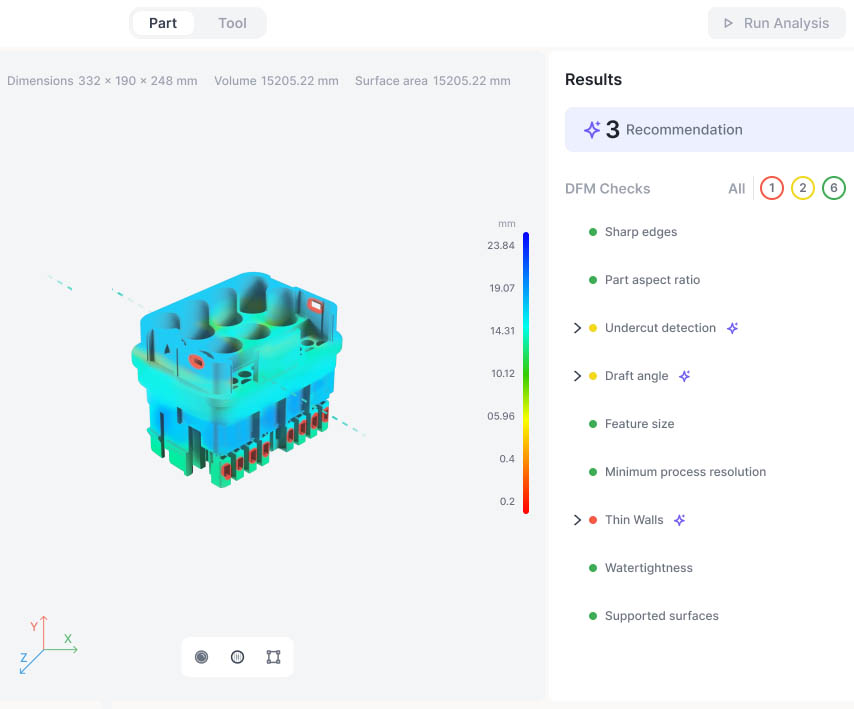Click the 14.31 scale label
Viewport: 854px width, 709px height.
[x=502, y=331]
